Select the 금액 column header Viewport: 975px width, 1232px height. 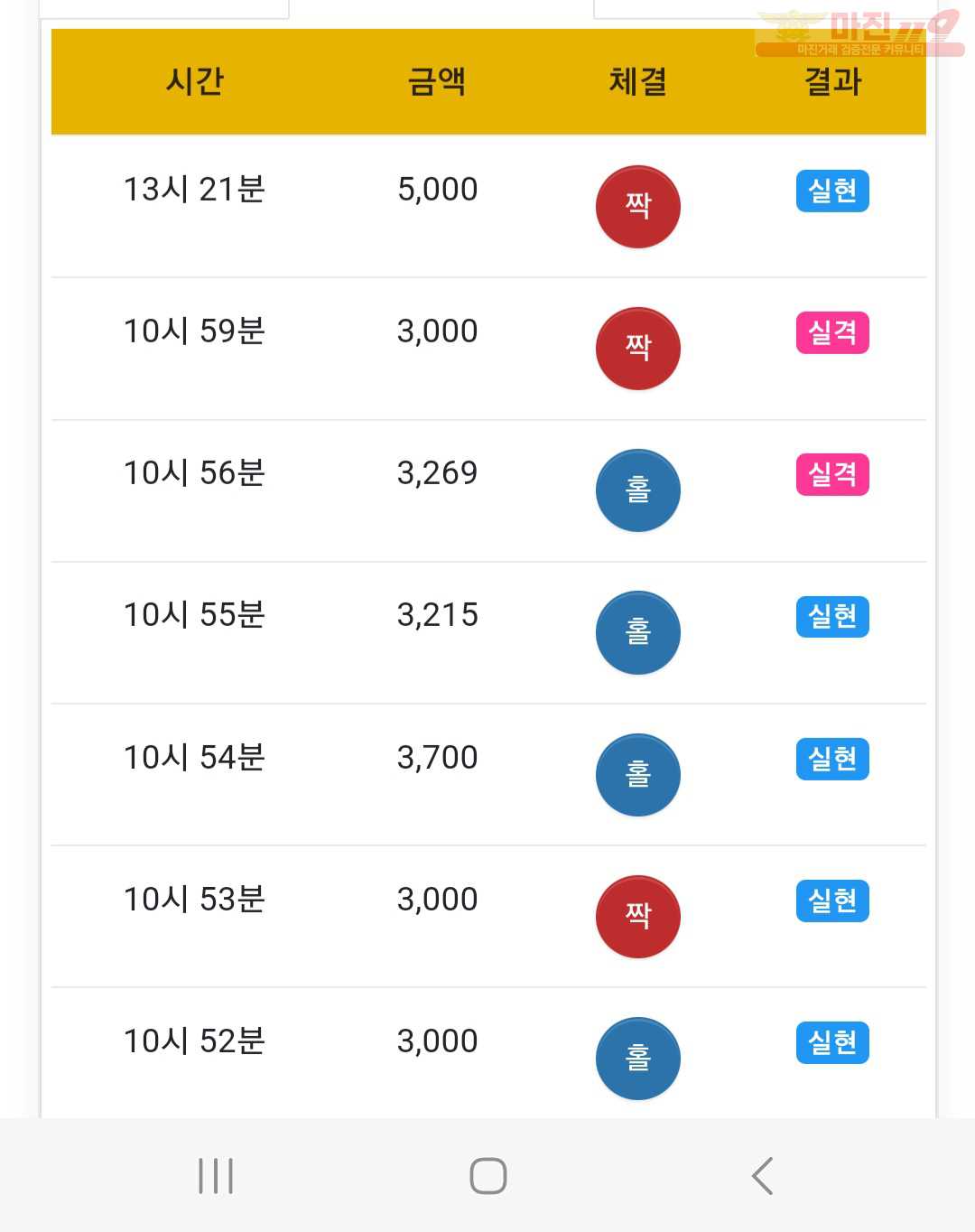[437, 81]
